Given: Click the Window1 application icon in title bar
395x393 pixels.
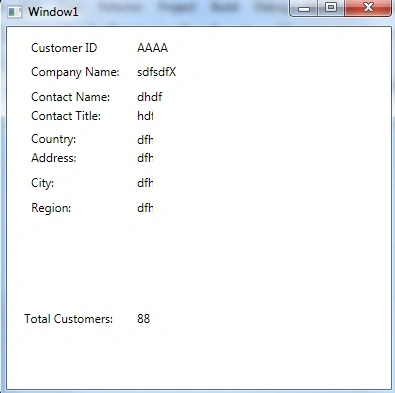Looking at the screenshot, I should click(x=15, y=12).
